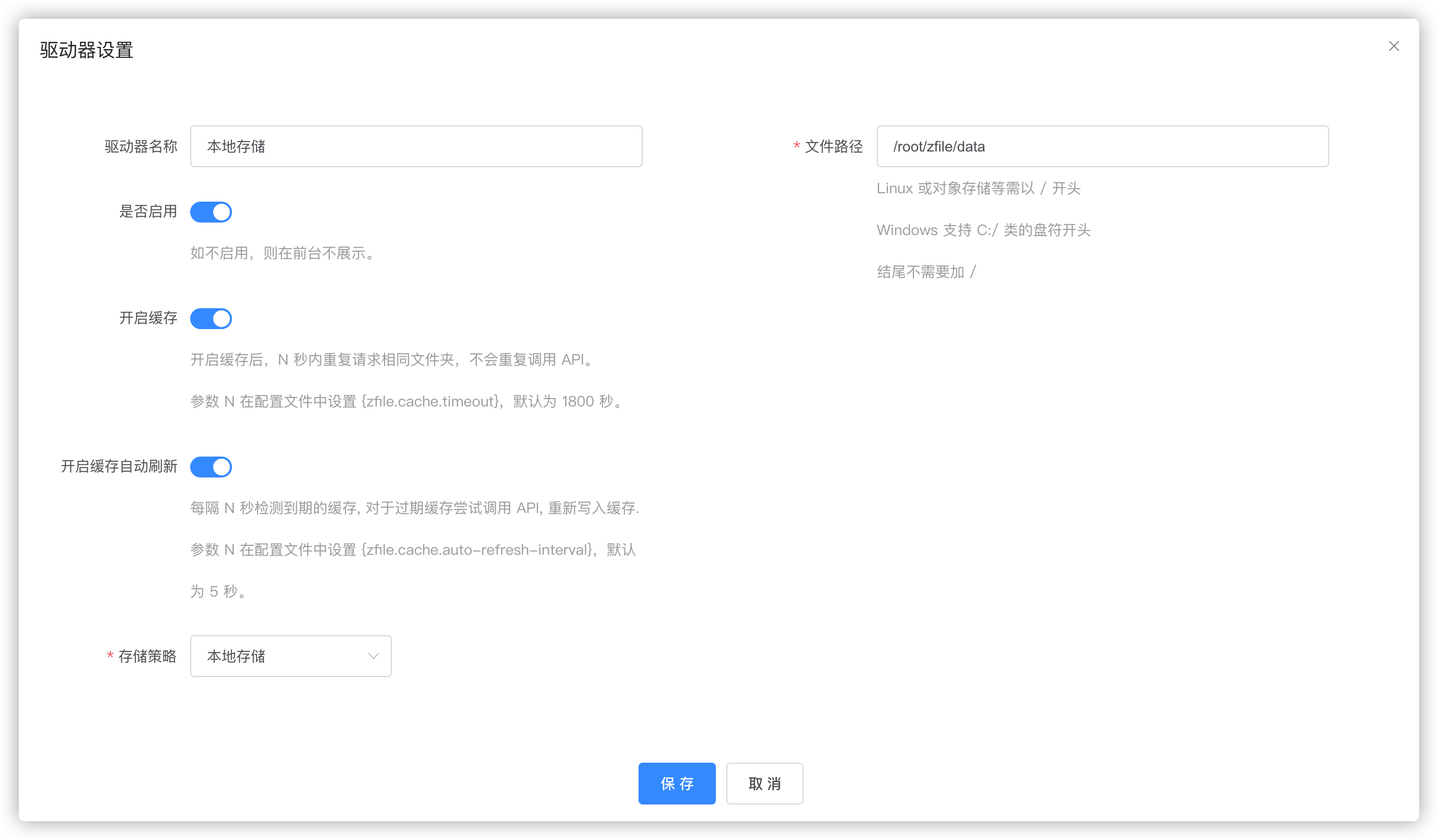Click the 开启缓存自动刷新 label
Viewport: 1438px width, 840px height.
click(119, 466)
